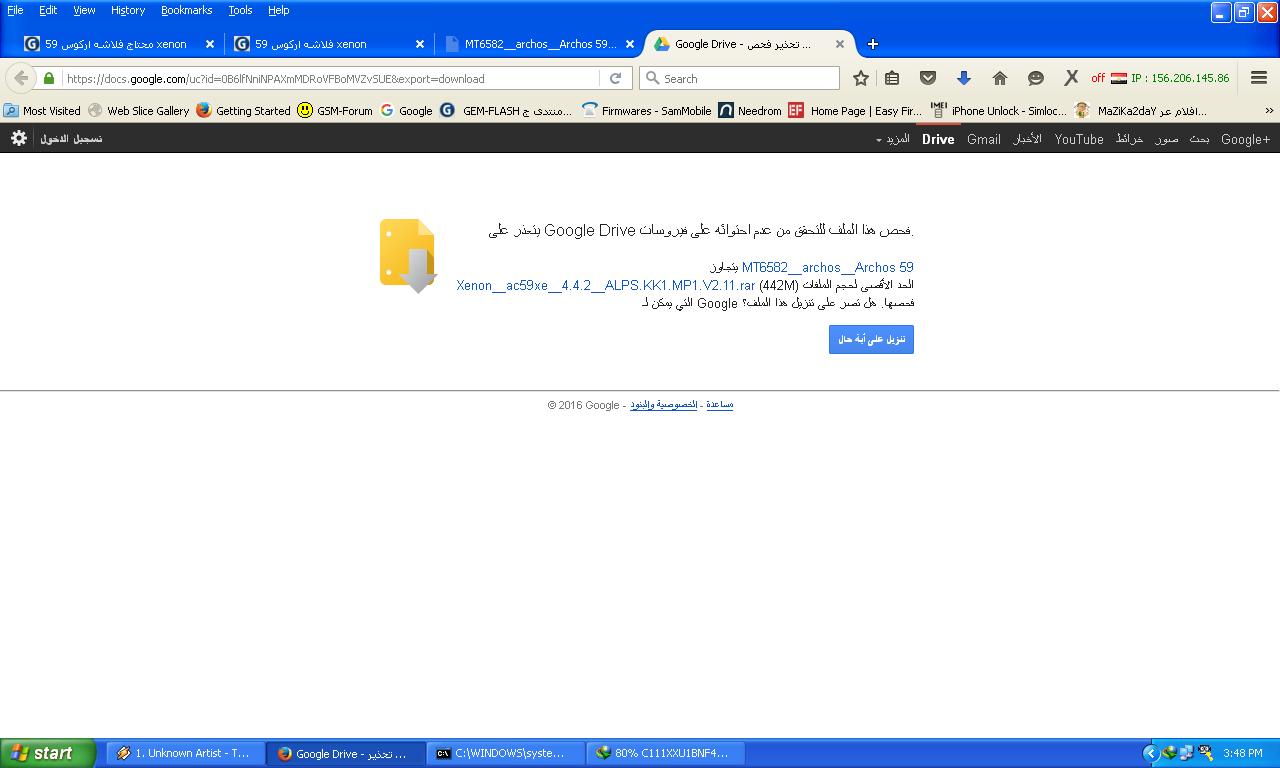
Task: Reload the page with the refresh icon
Action: pyautogui.click(x=615, y=78)
